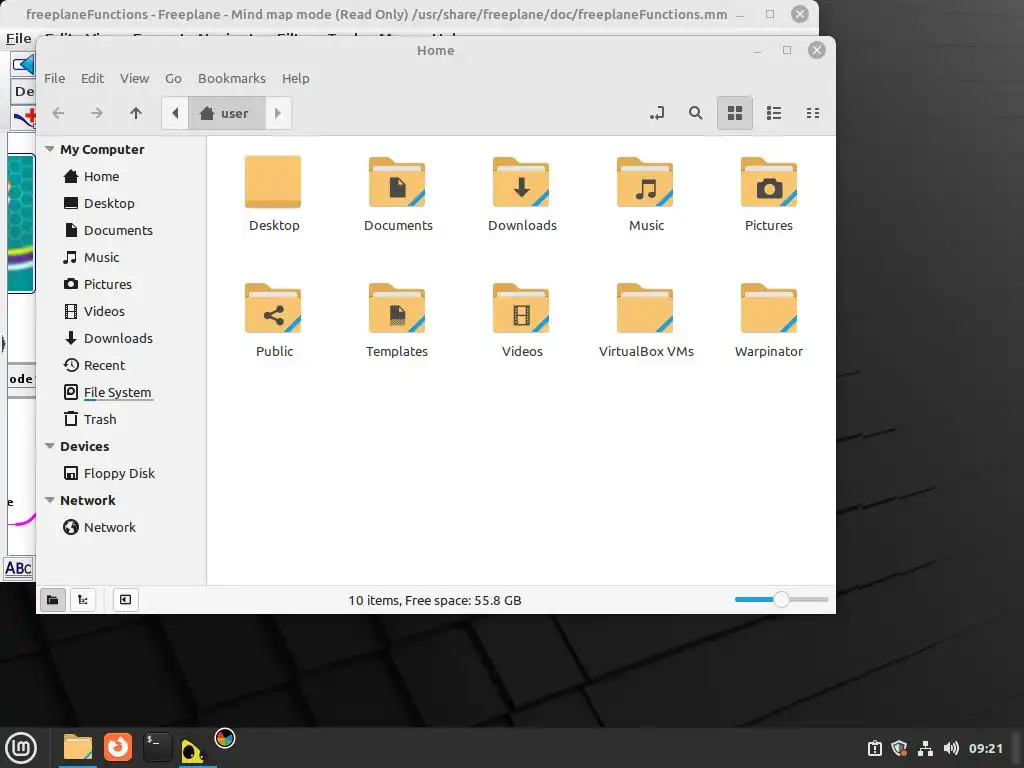Switch to Freeplane in the taskbar
Viewport: 1024px width, 768px height.
pyautogui.click(x=192, y=750)
